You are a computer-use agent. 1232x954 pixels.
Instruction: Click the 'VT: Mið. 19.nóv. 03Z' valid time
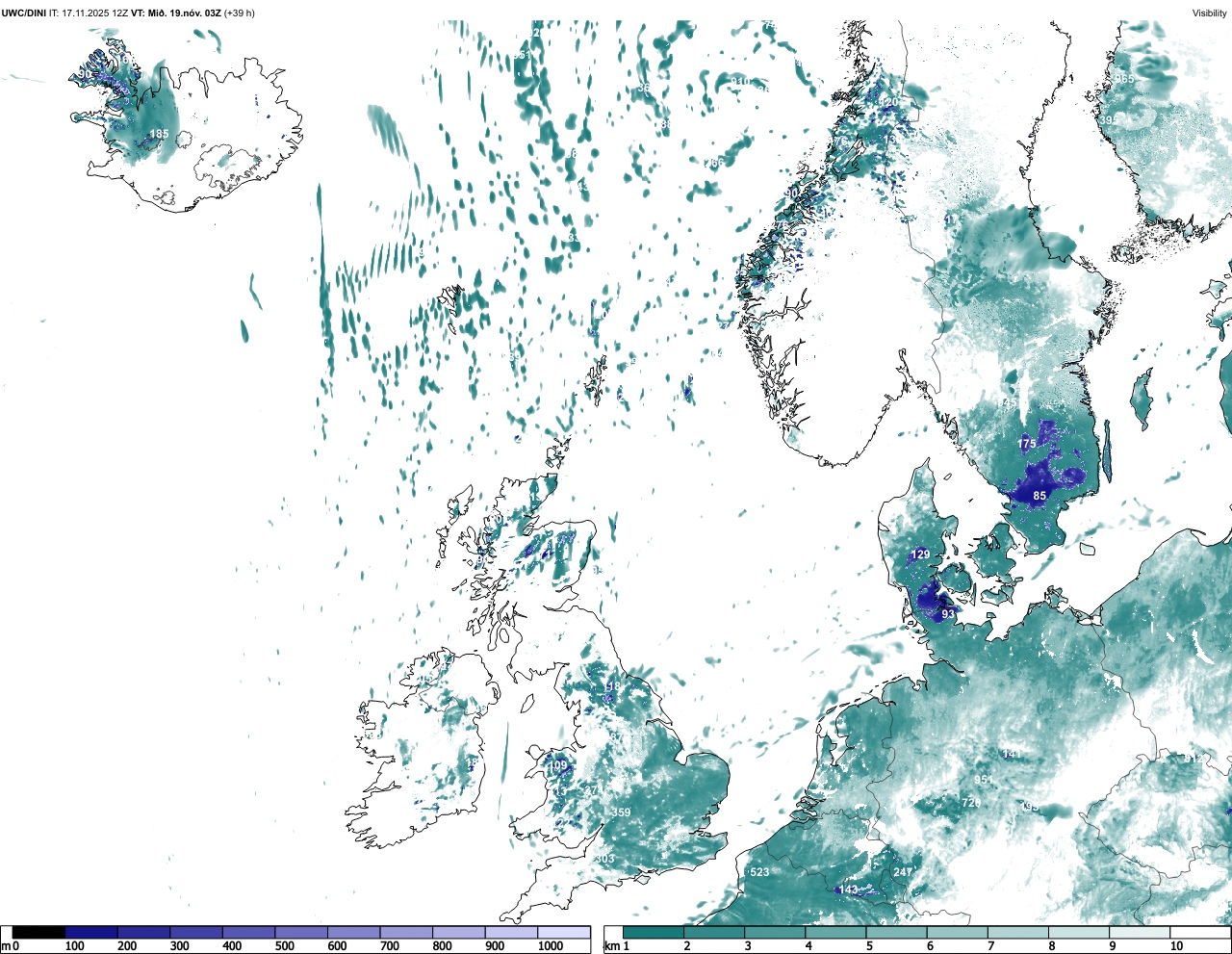[x=176, y=13]
